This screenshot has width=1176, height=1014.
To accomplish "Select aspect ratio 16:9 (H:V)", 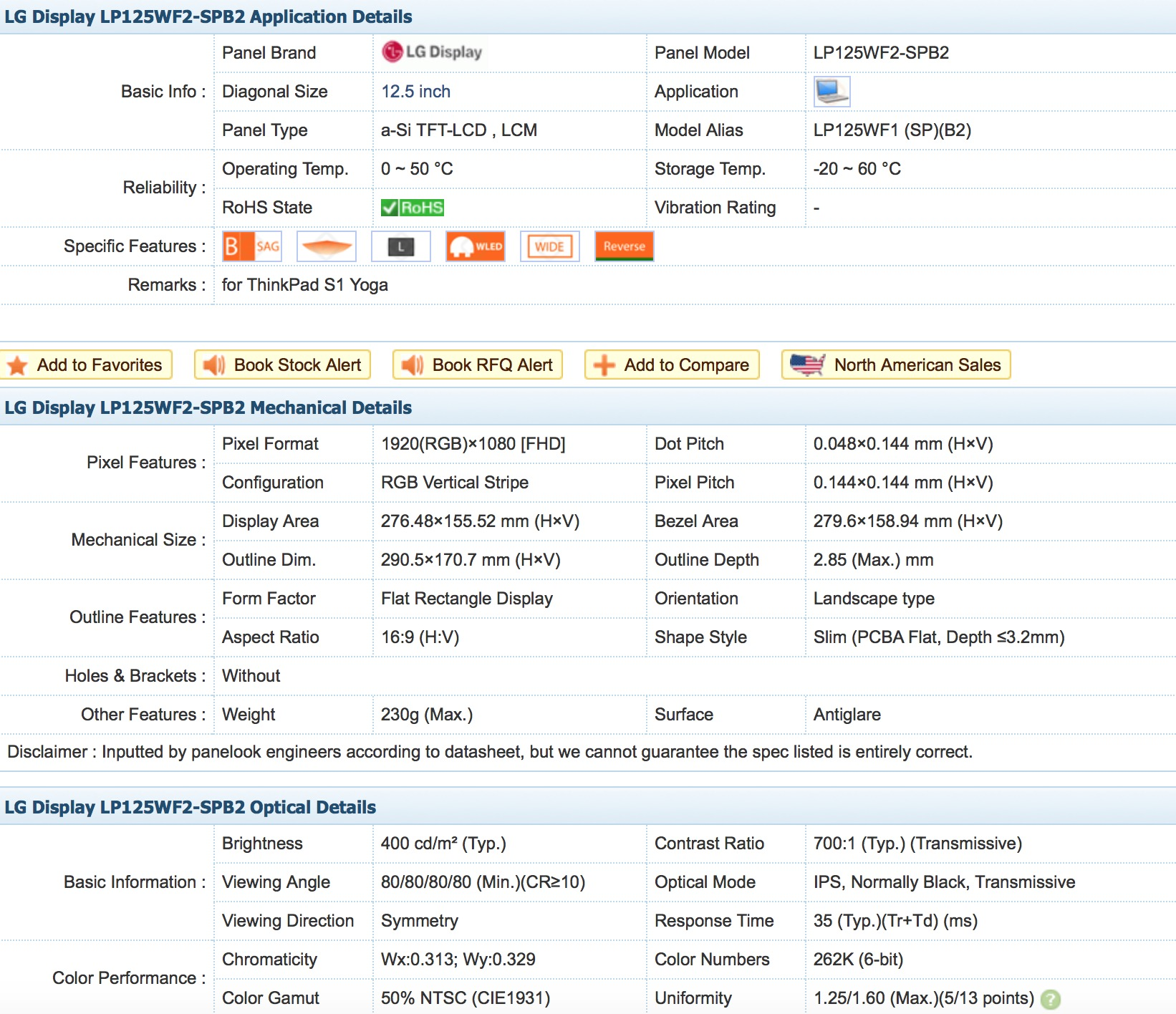I will pyautogui.click(x=420, y=637).
